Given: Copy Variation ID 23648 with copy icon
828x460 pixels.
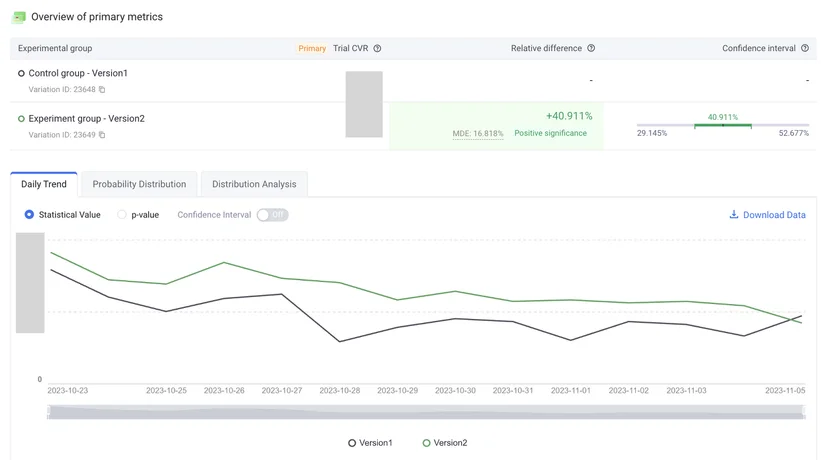Looking at the screenshot, I should click(102, 90).
